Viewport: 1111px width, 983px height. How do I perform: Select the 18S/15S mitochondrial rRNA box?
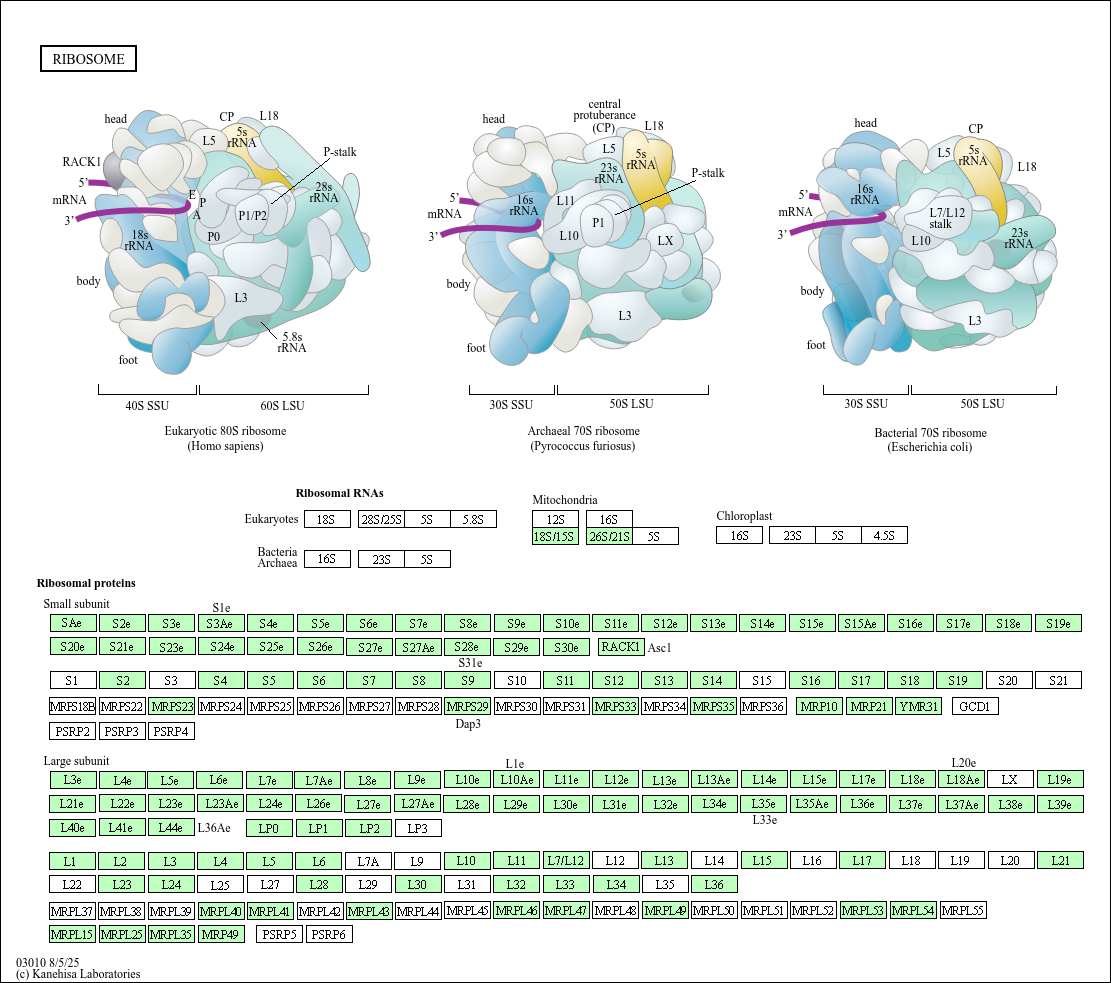pyautogui.click(x=555, y=537)
